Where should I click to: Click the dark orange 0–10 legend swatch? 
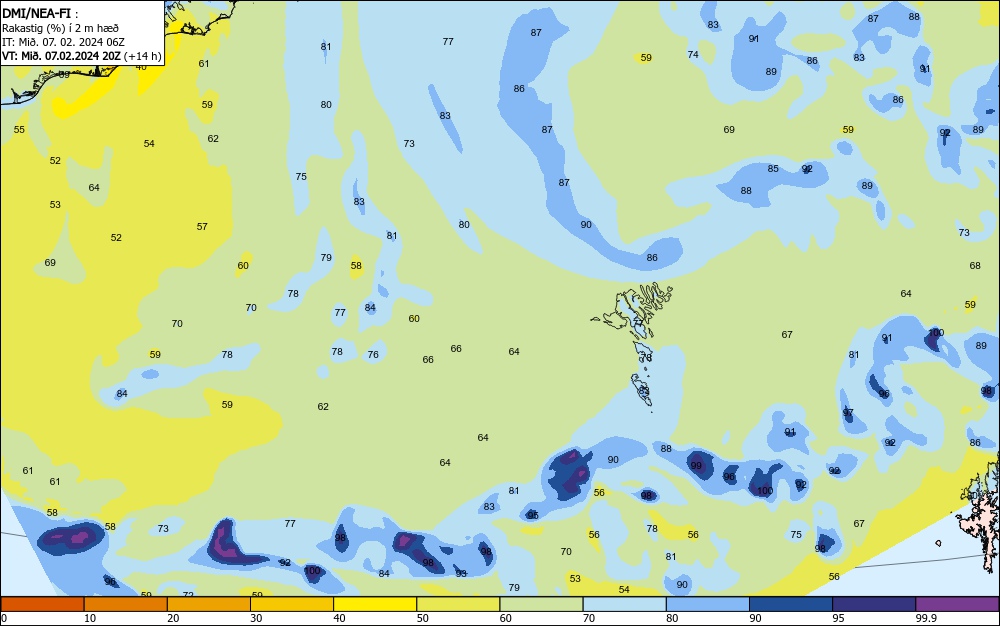(42, 604)
